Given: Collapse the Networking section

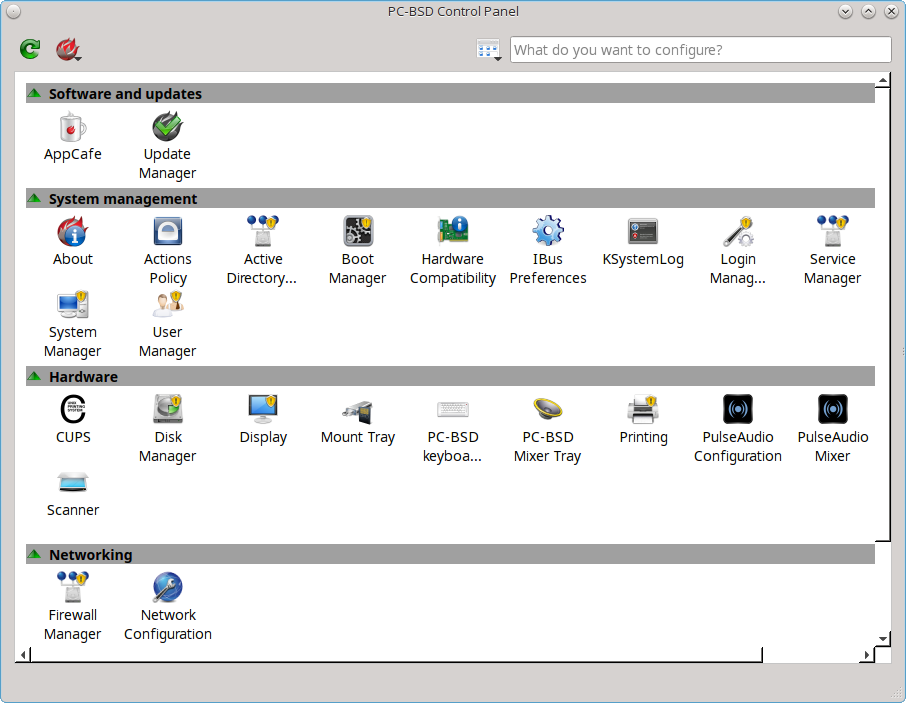Looking at the screenshot, I should point(34,554).
